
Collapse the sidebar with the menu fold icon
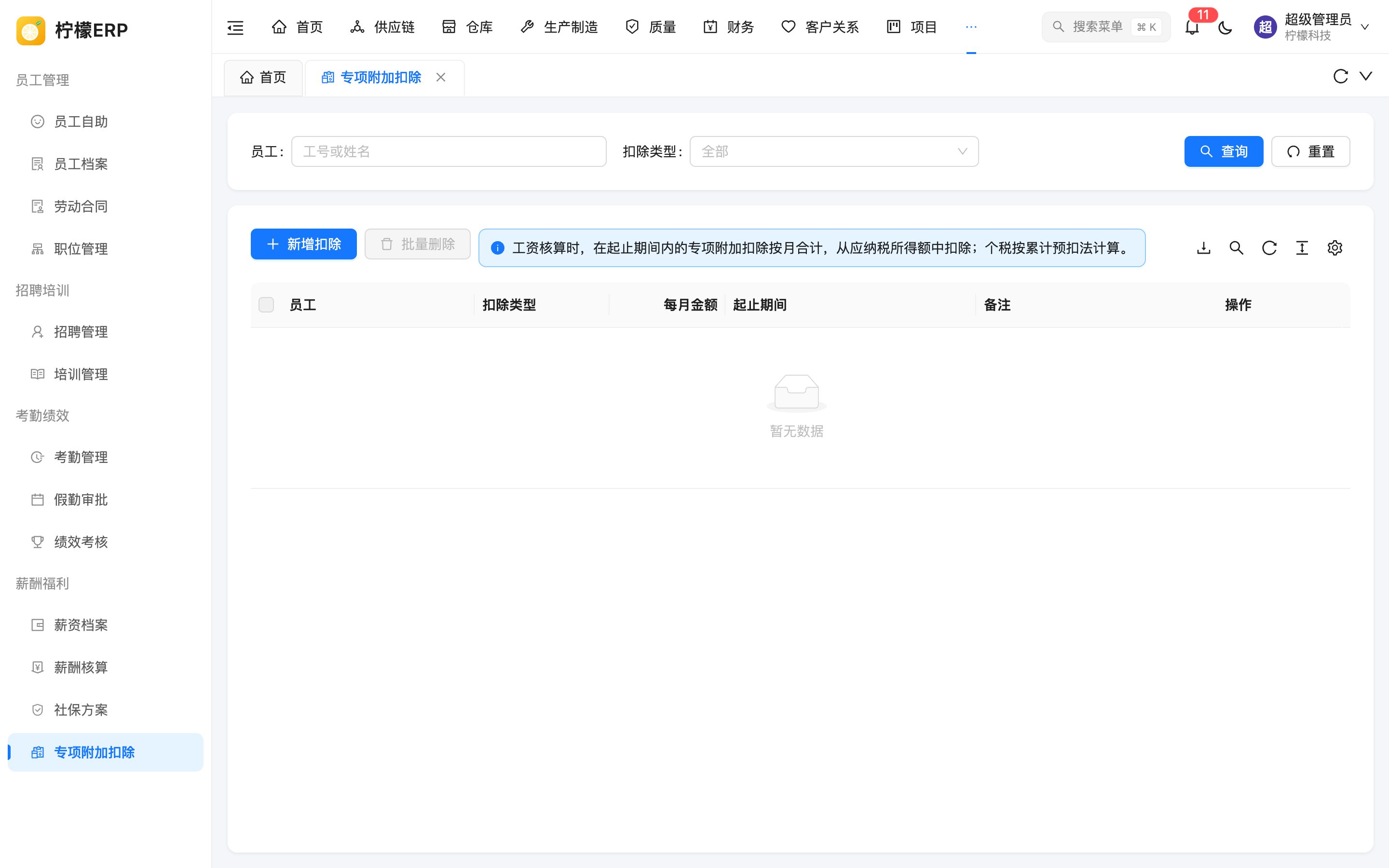[x=235, y=27]
